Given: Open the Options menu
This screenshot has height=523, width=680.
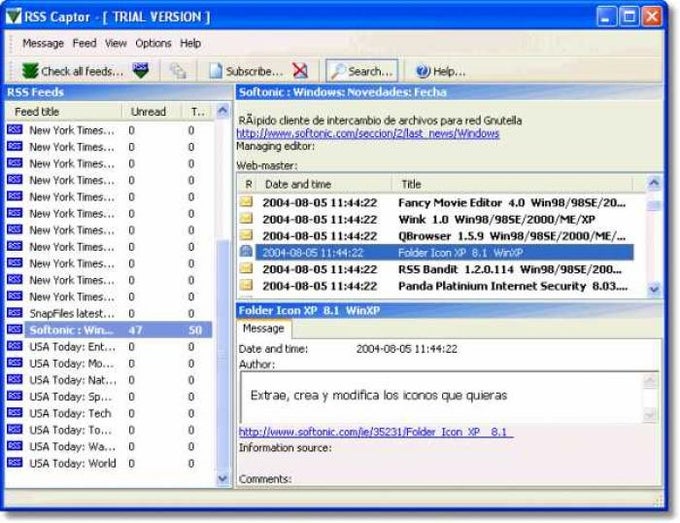Looking at the screenshot, I should (153, 43).
